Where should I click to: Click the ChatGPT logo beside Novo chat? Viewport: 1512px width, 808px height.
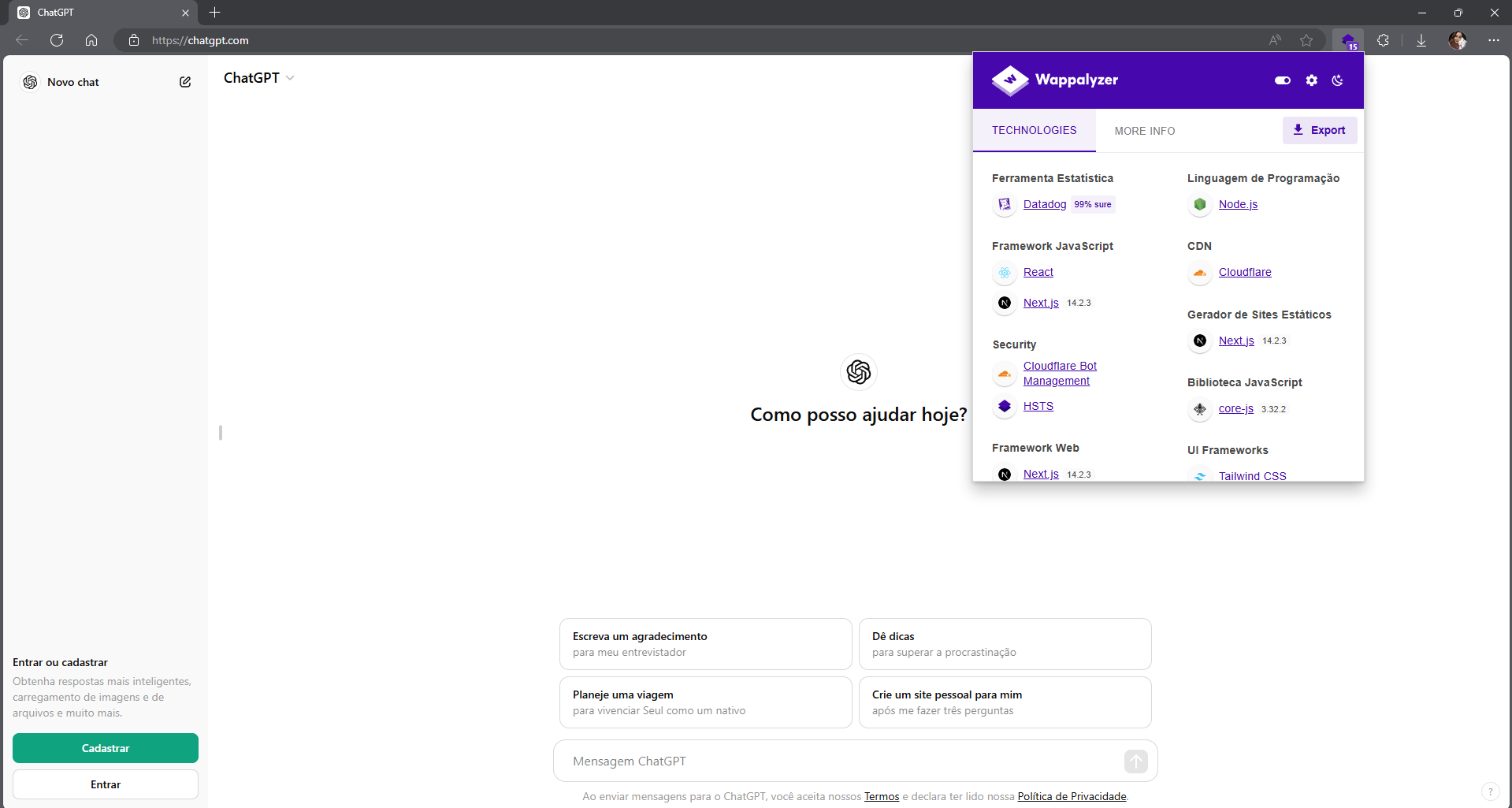30,82
